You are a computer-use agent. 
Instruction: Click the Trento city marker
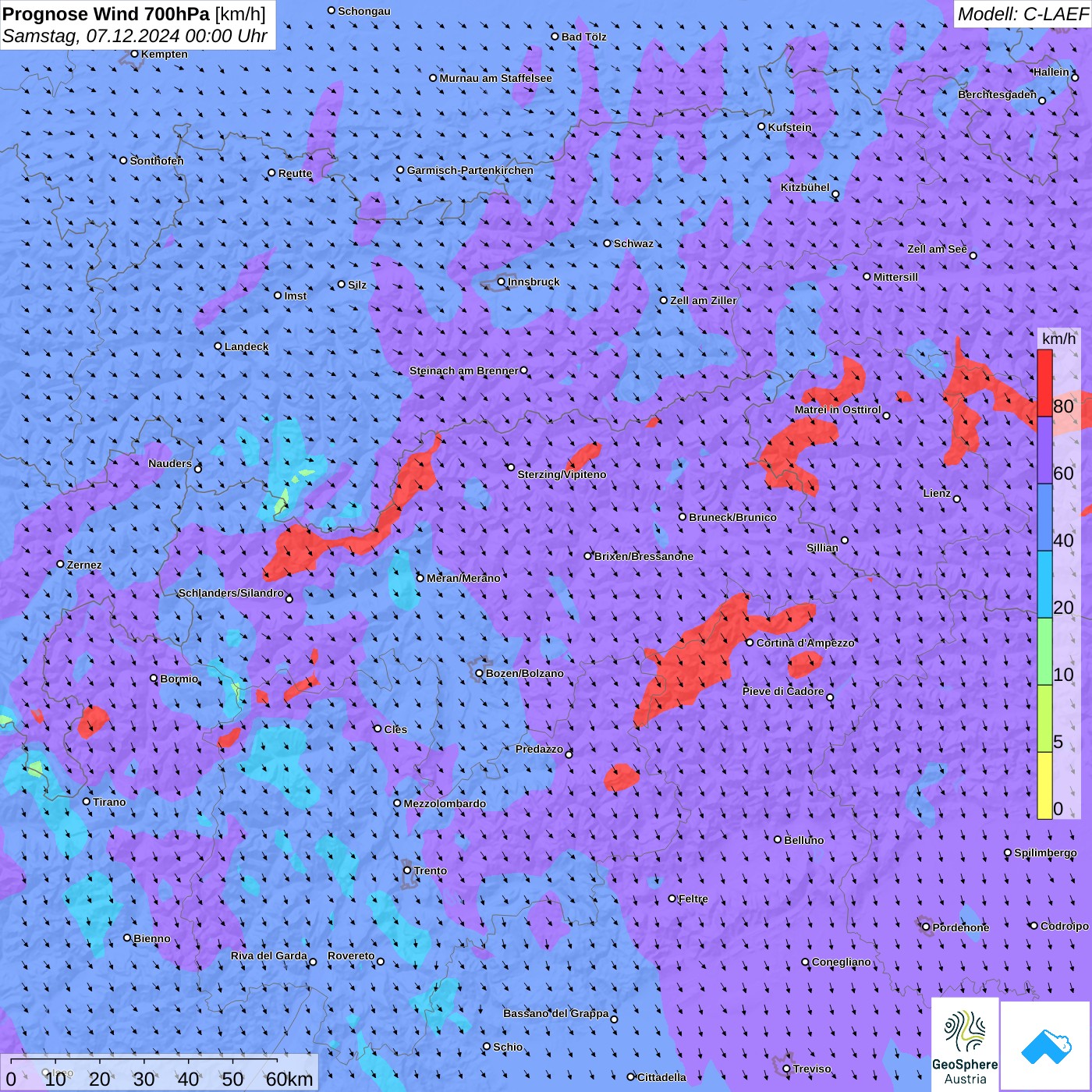tap(407, 870)
